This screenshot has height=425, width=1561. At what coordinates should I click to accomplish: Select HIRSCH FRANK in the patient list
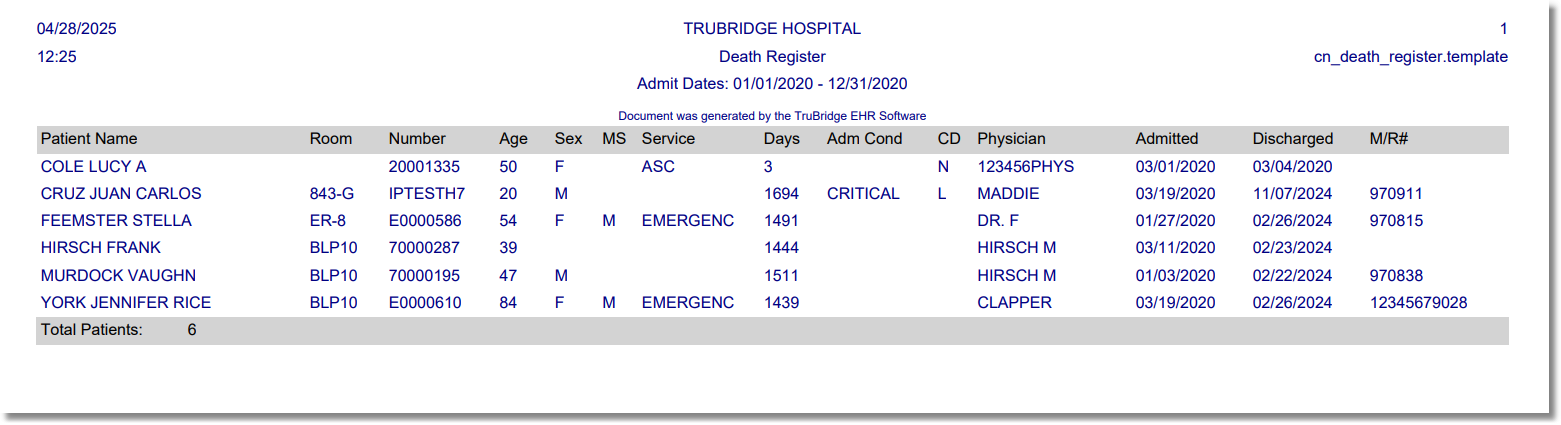[100, 248]
